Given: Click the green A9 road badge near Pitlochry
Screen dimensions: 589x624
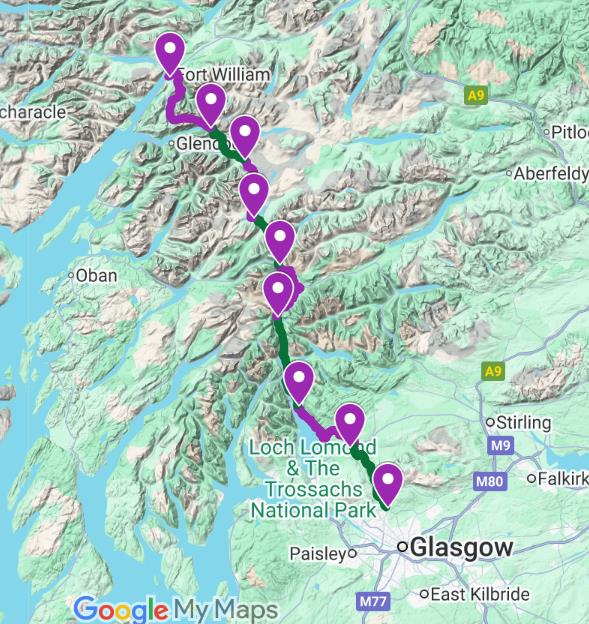Looking at the screenshot, I should click(476, 96).
